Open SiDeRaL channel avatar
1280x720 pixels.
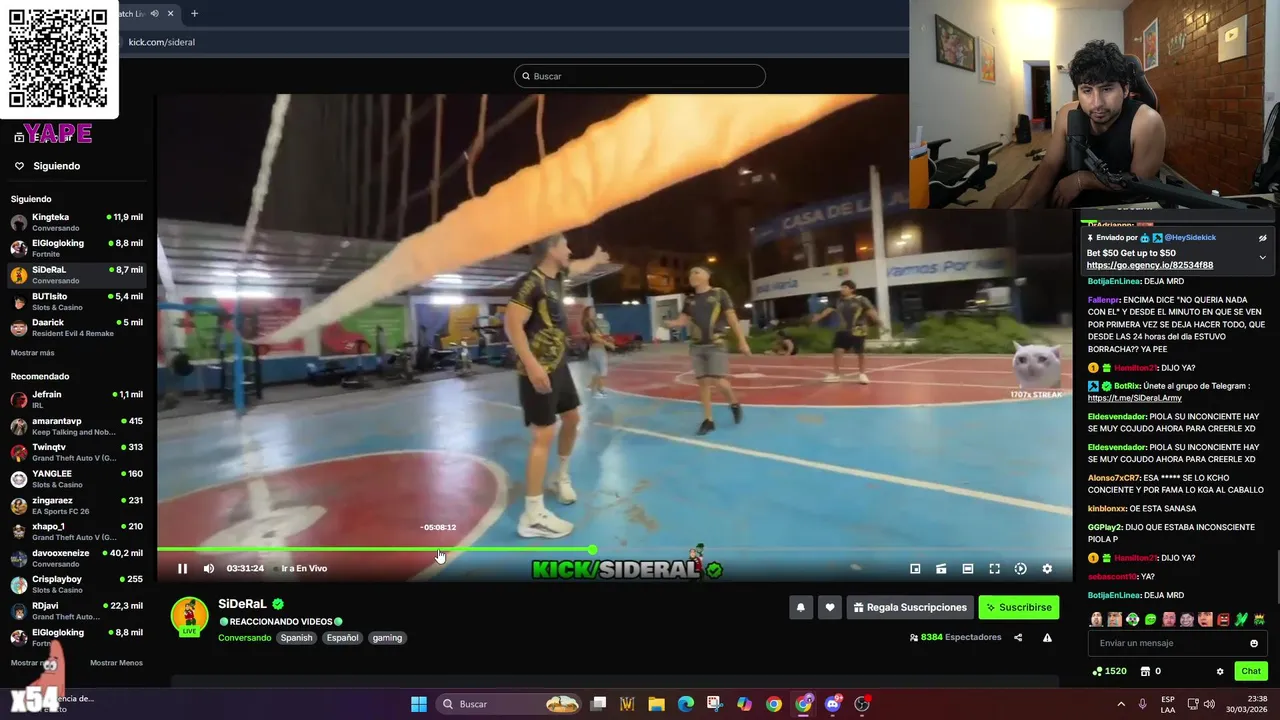pyautogui.click(x=189, y=617)
